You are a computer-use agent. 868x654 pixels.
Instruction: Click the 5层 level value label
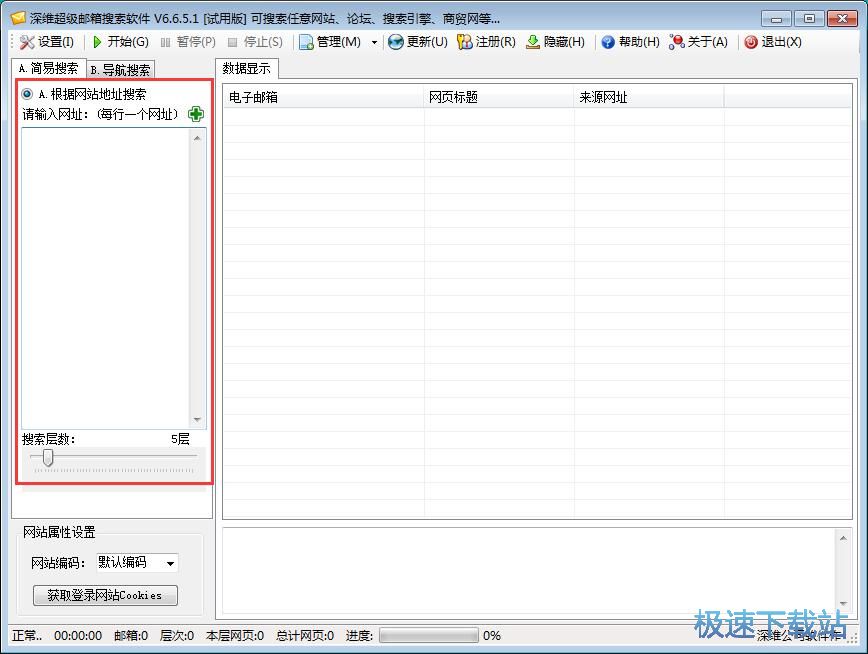pos(180,439)
